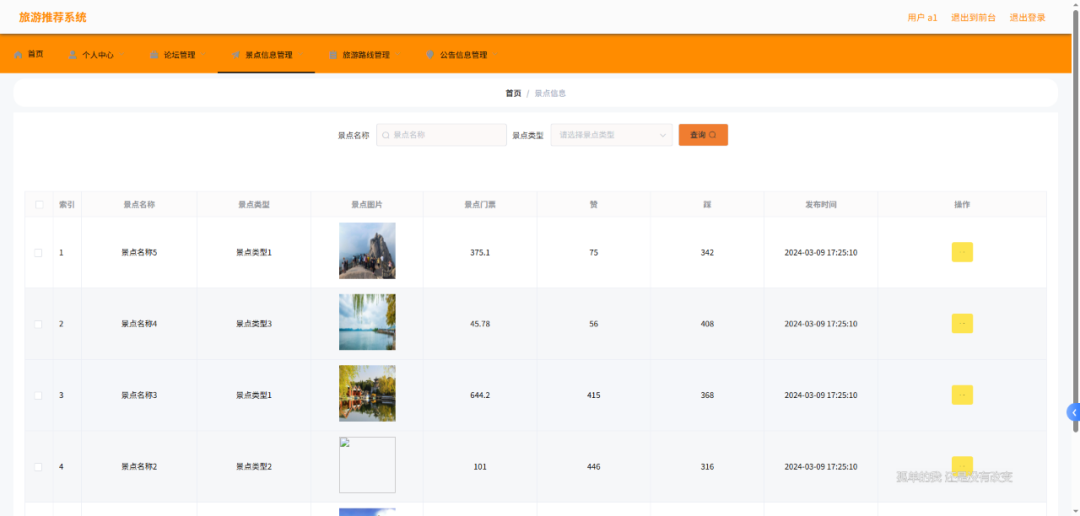Open the 个人中心 menu

click(96, 54)
